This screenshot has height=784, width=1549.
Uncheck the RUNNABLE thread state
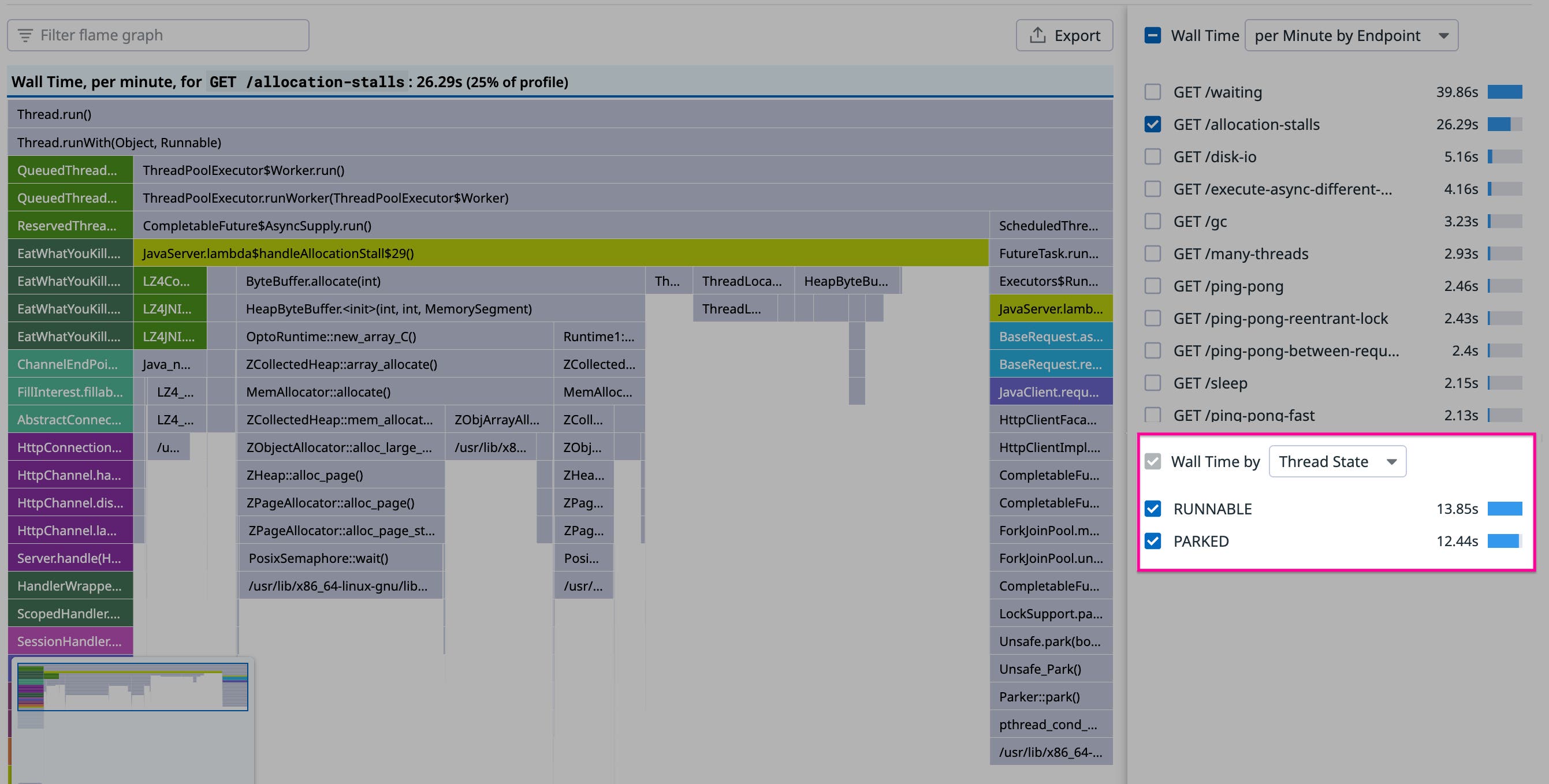(1152, 509)
